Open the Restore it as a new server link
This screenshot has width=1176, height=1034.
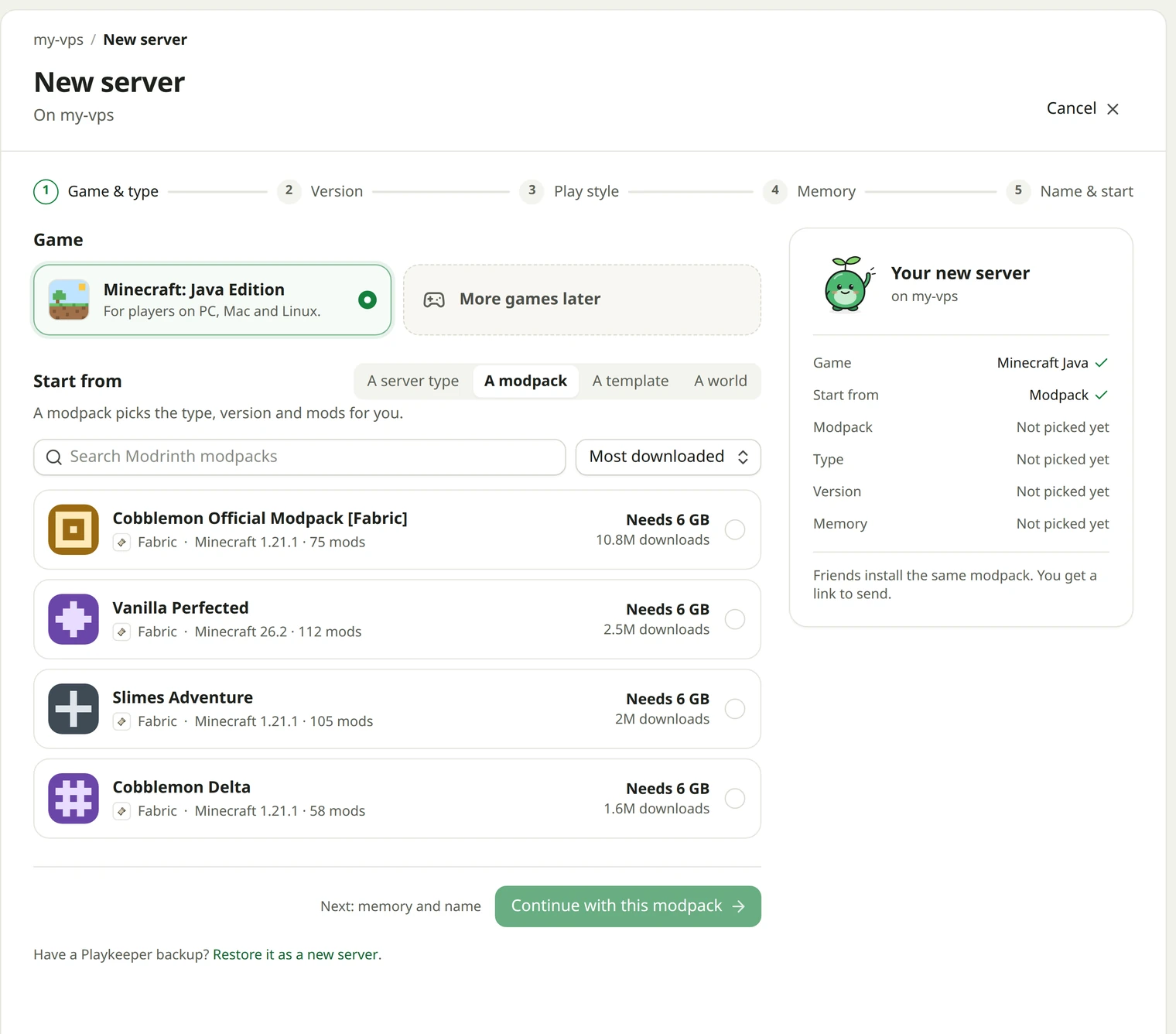[297, 955]
